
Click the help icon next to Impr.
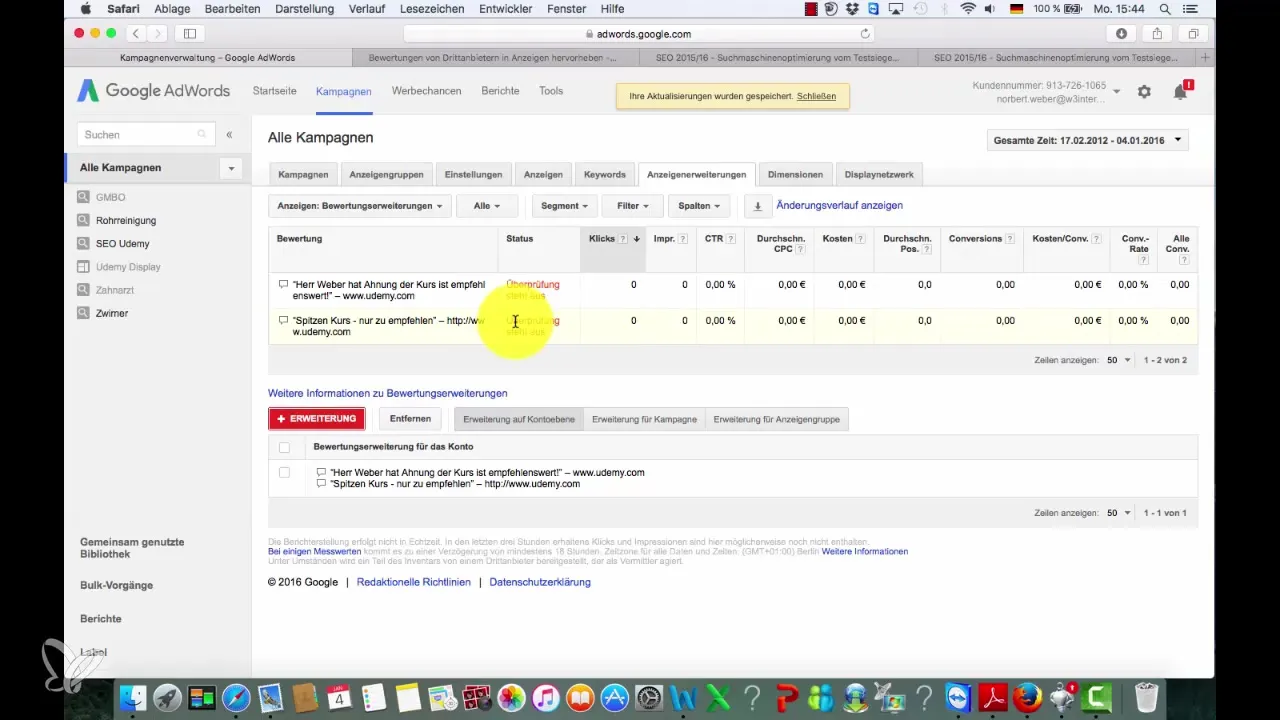(683, 239)
